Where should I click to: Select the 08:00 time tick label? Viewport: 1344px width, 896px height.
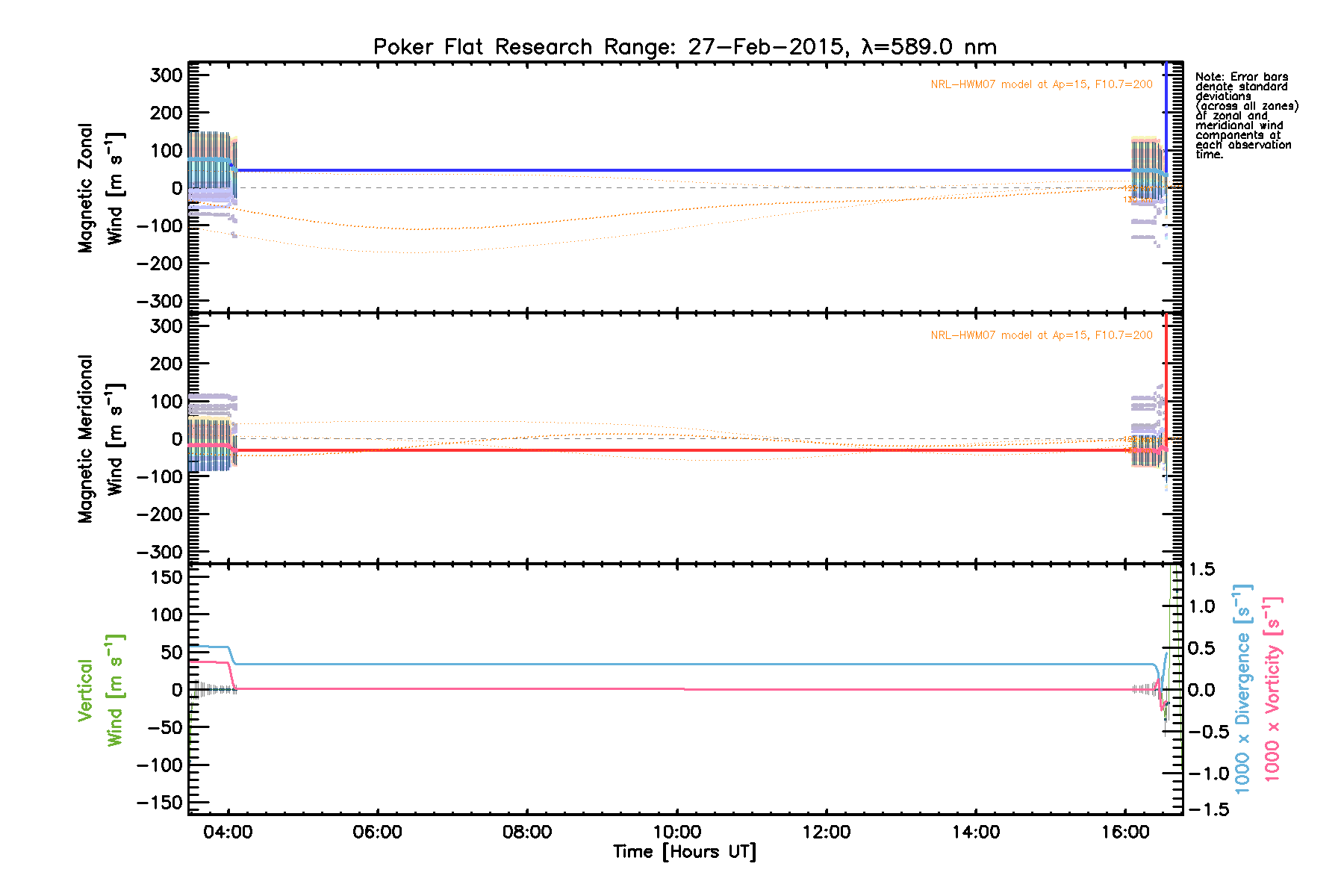point(527,833)
